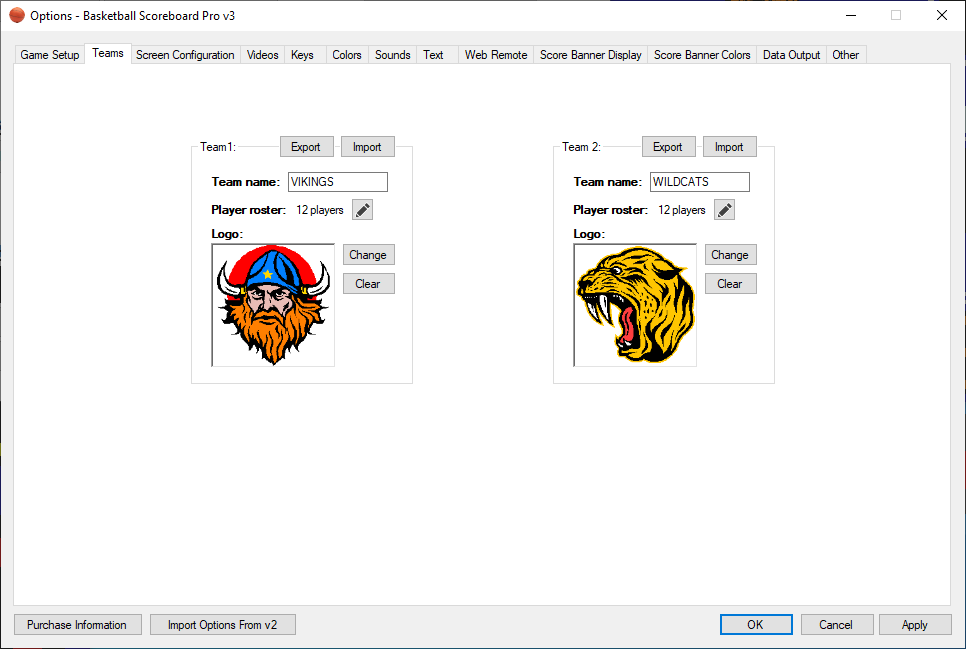Click the Team 1 name field

(337, 182)
